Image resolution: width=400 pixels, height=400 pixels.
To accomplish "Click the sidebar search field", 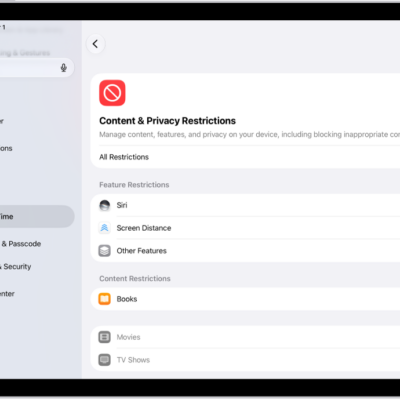I will [37, 68].
